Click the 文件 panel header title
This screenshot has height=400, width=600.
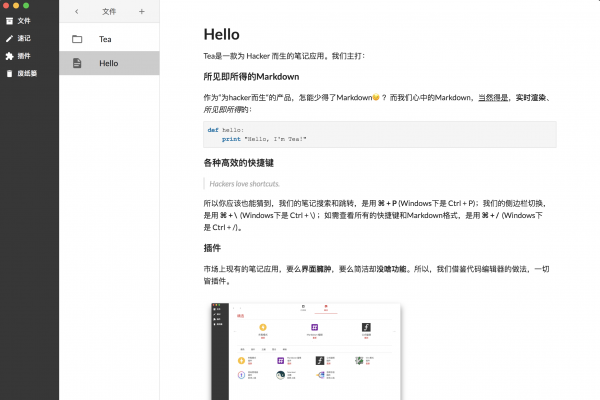pos(109,12)
